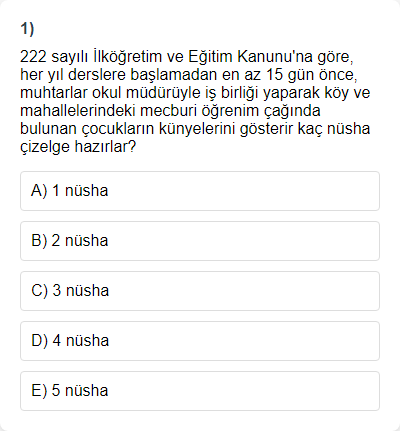Screen dimensions: 400x431
Task: Click the letter C) in third option
Action: click(39, 291)
